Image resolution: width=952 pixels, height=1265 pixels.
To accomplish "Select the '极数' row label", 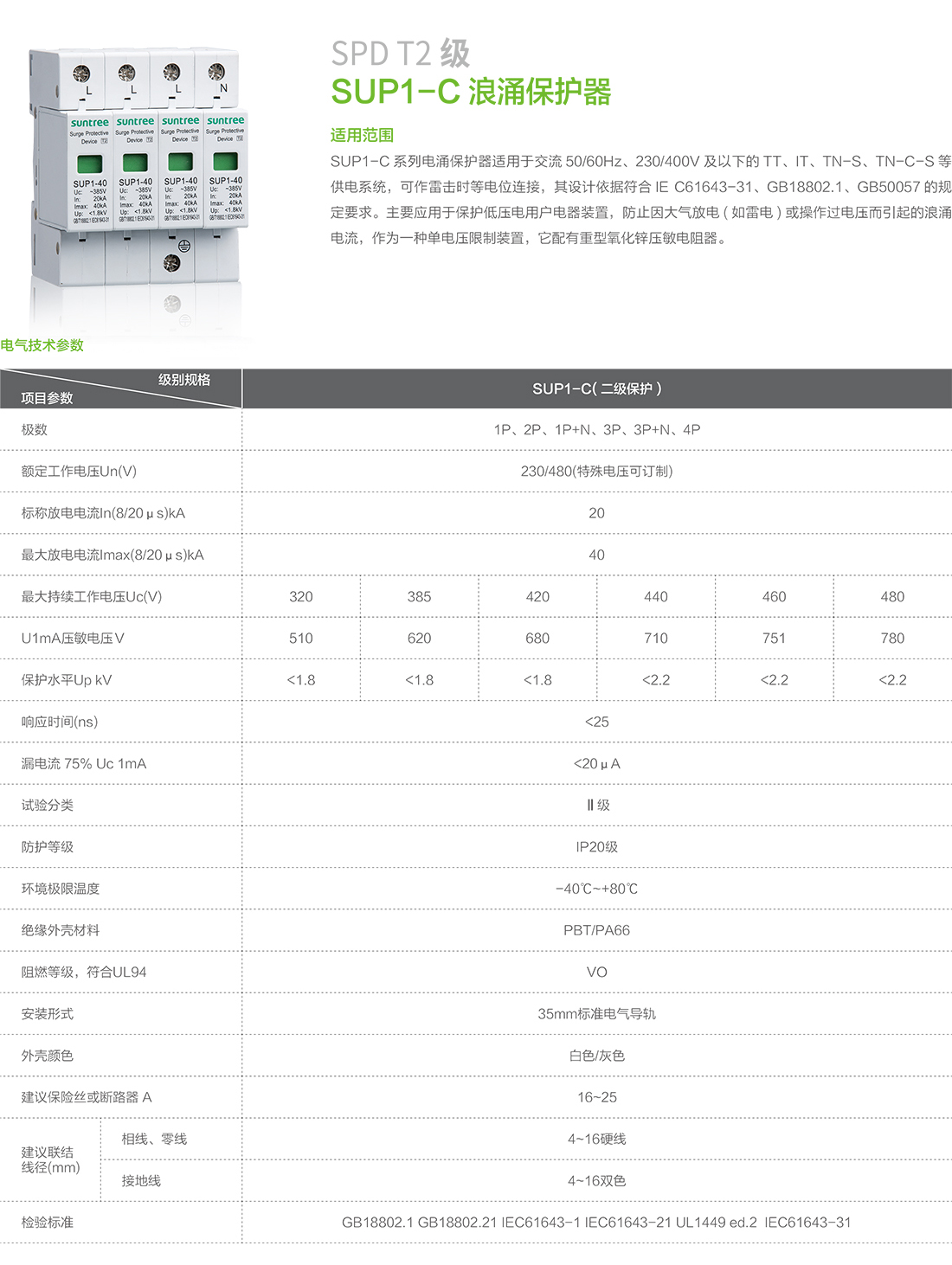I will [35, 429].
